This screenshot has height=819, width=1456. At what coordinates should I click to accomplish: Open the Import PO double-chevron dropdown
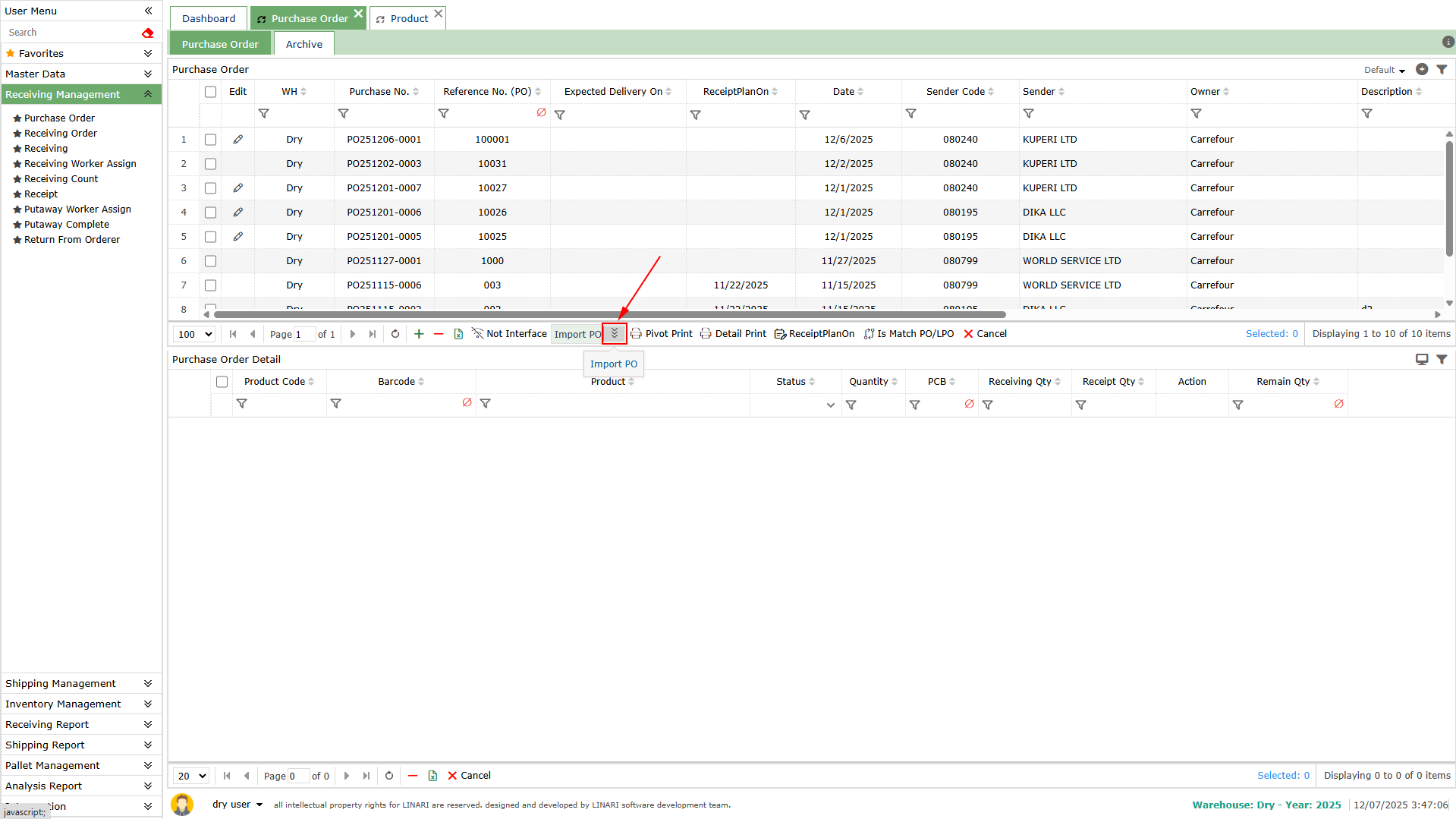click(615, 334)
